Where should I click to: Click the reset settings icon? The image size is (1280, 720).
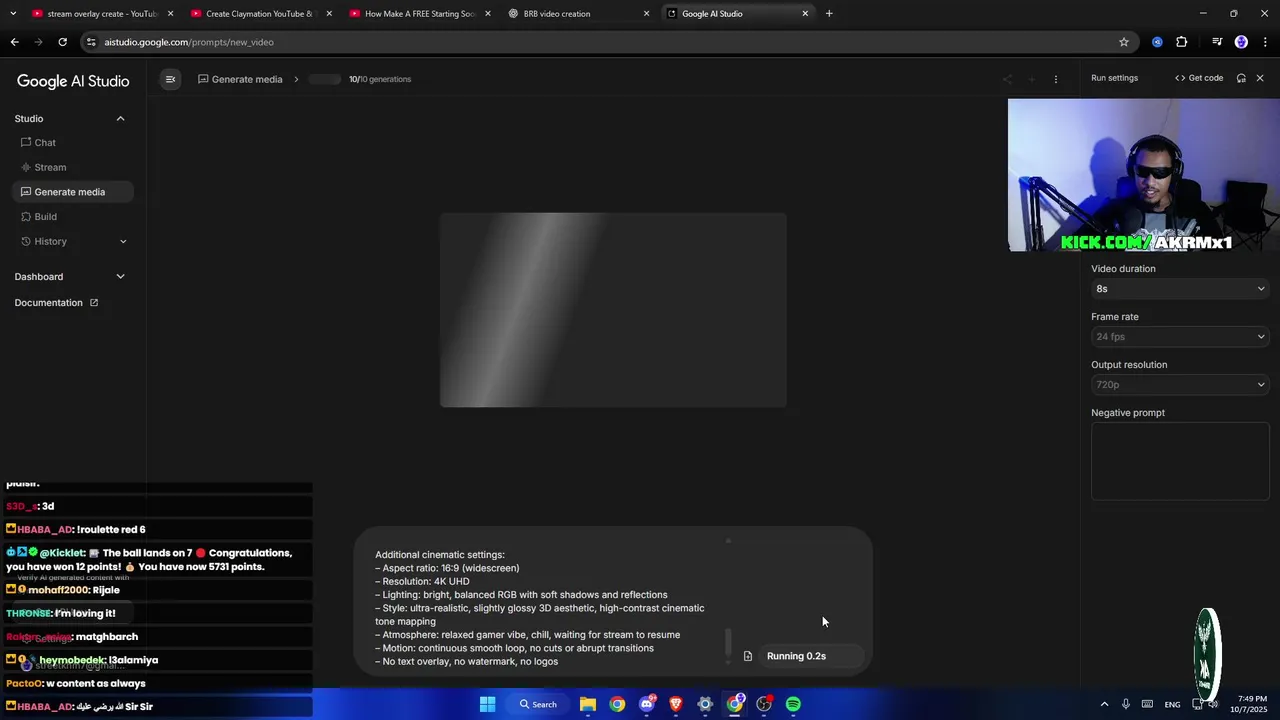coord(1241,78)
